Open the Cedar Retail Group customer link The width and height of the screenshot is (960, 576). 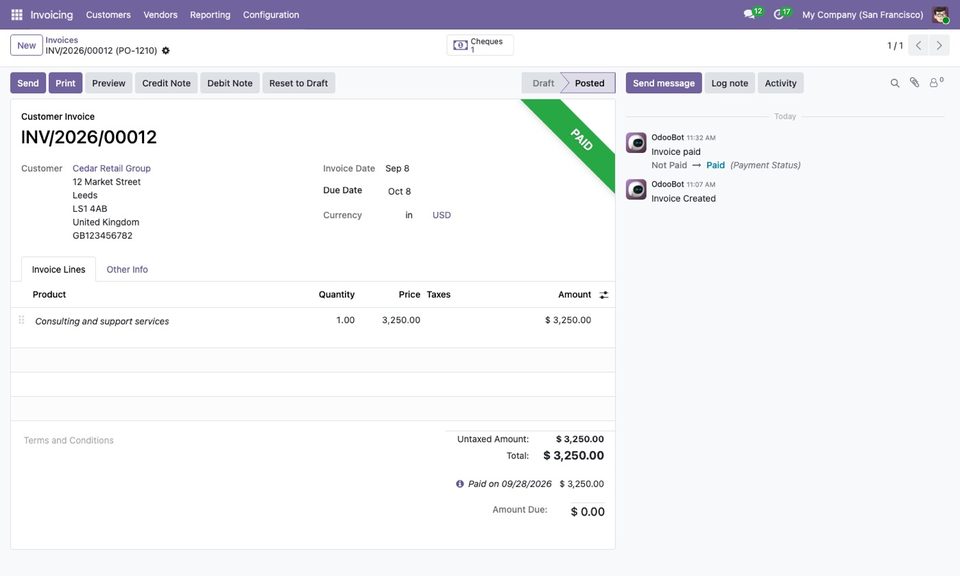111,168
